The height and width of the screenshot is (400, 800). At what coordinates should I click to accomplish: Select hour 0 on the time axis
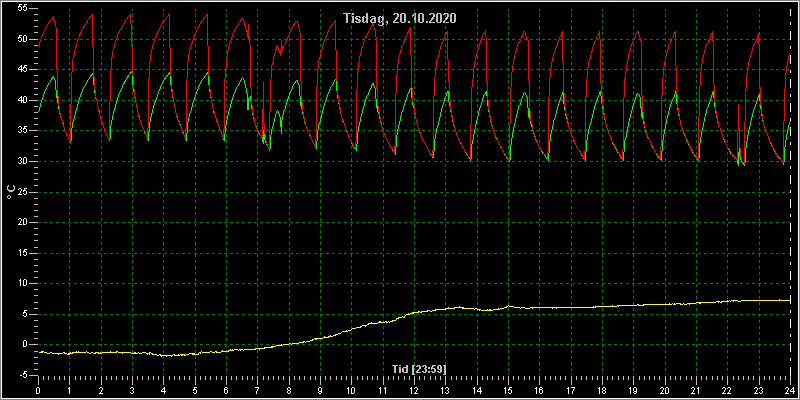point(38,391)
